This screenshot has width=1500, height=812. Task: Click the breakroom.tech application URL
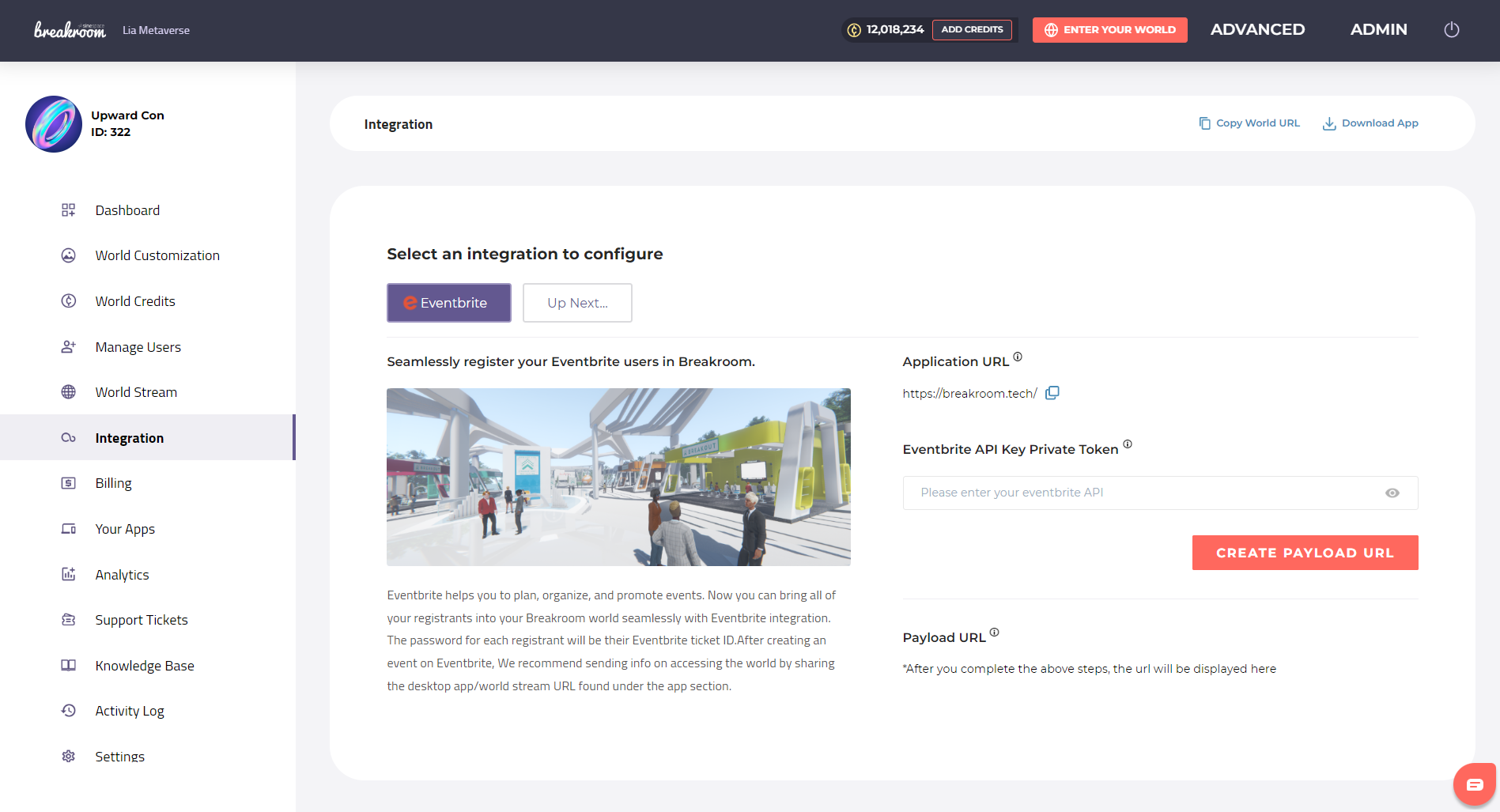[970, 394]
